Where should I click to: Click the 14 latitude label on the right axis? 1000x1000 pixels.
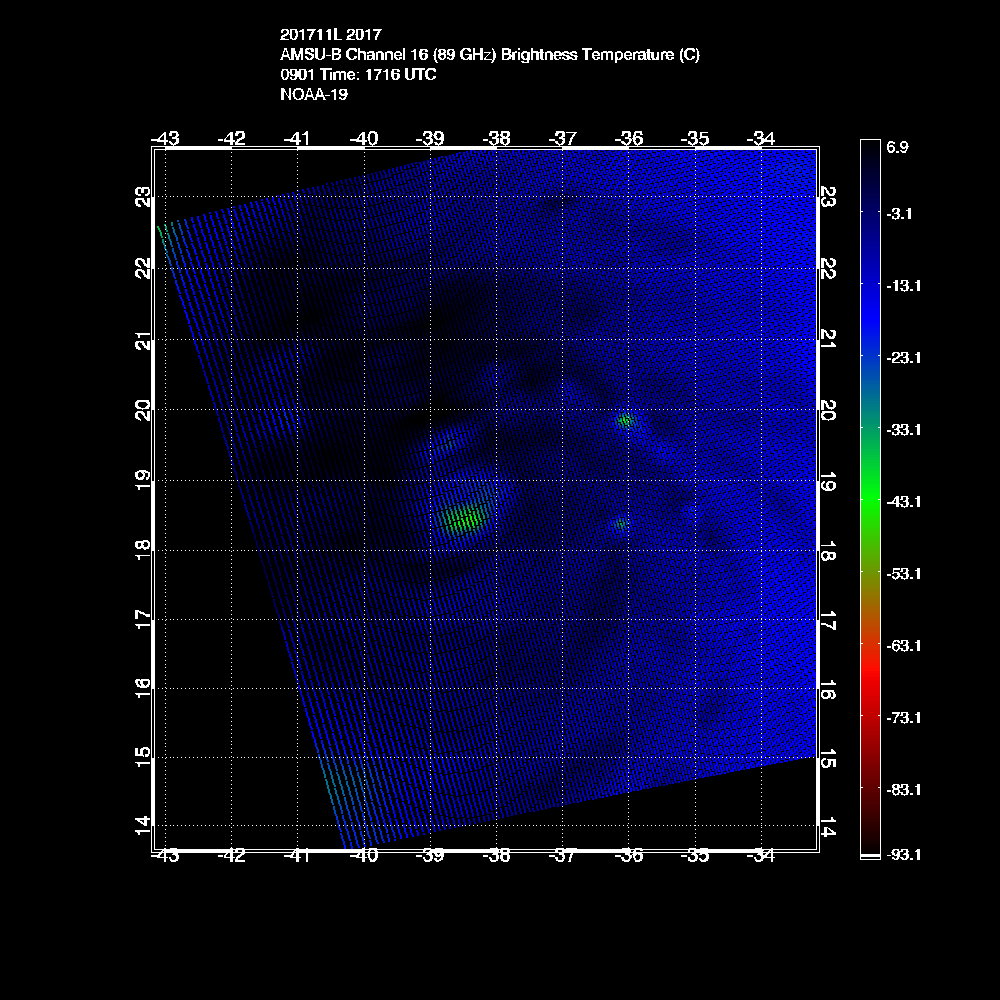(x=826, y=828)
